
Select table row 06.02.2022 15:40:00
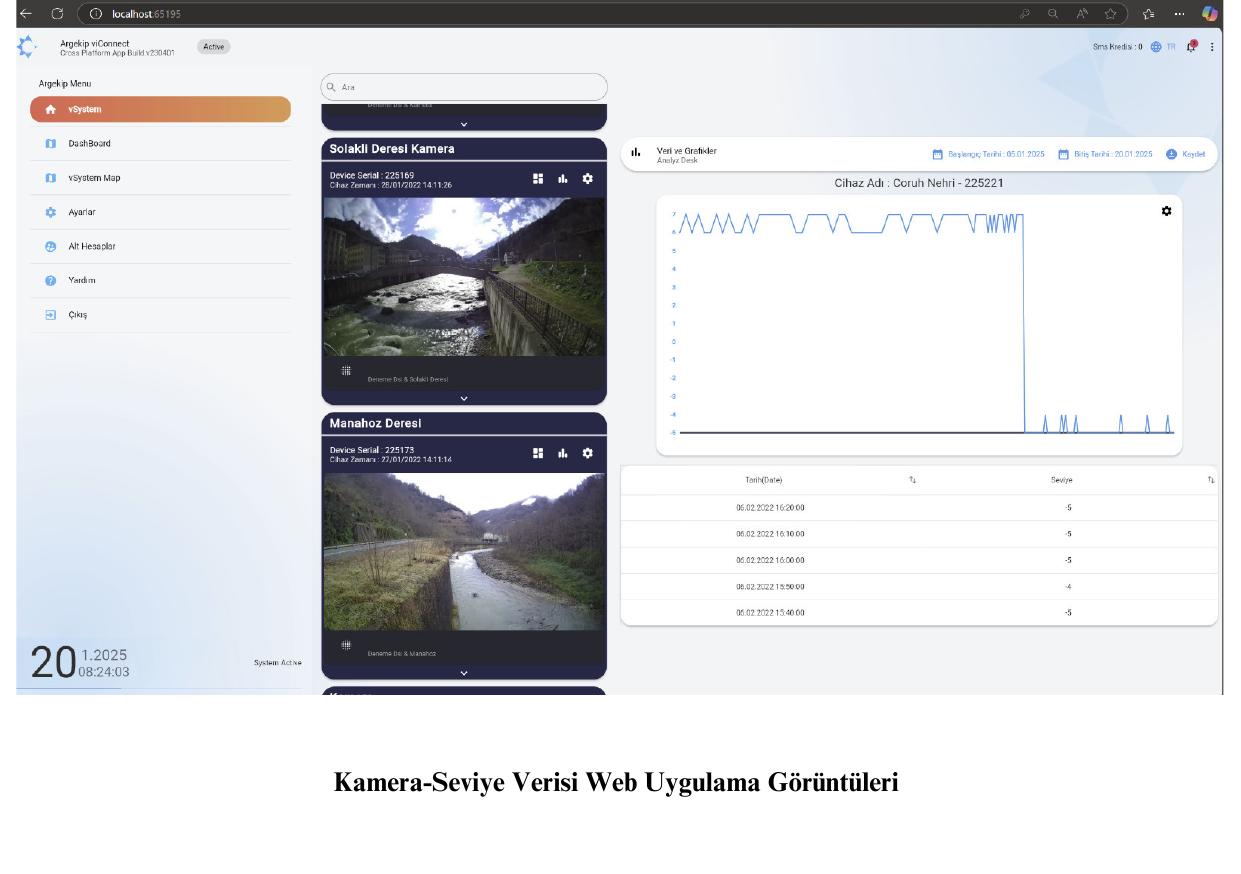coord(919,612)
